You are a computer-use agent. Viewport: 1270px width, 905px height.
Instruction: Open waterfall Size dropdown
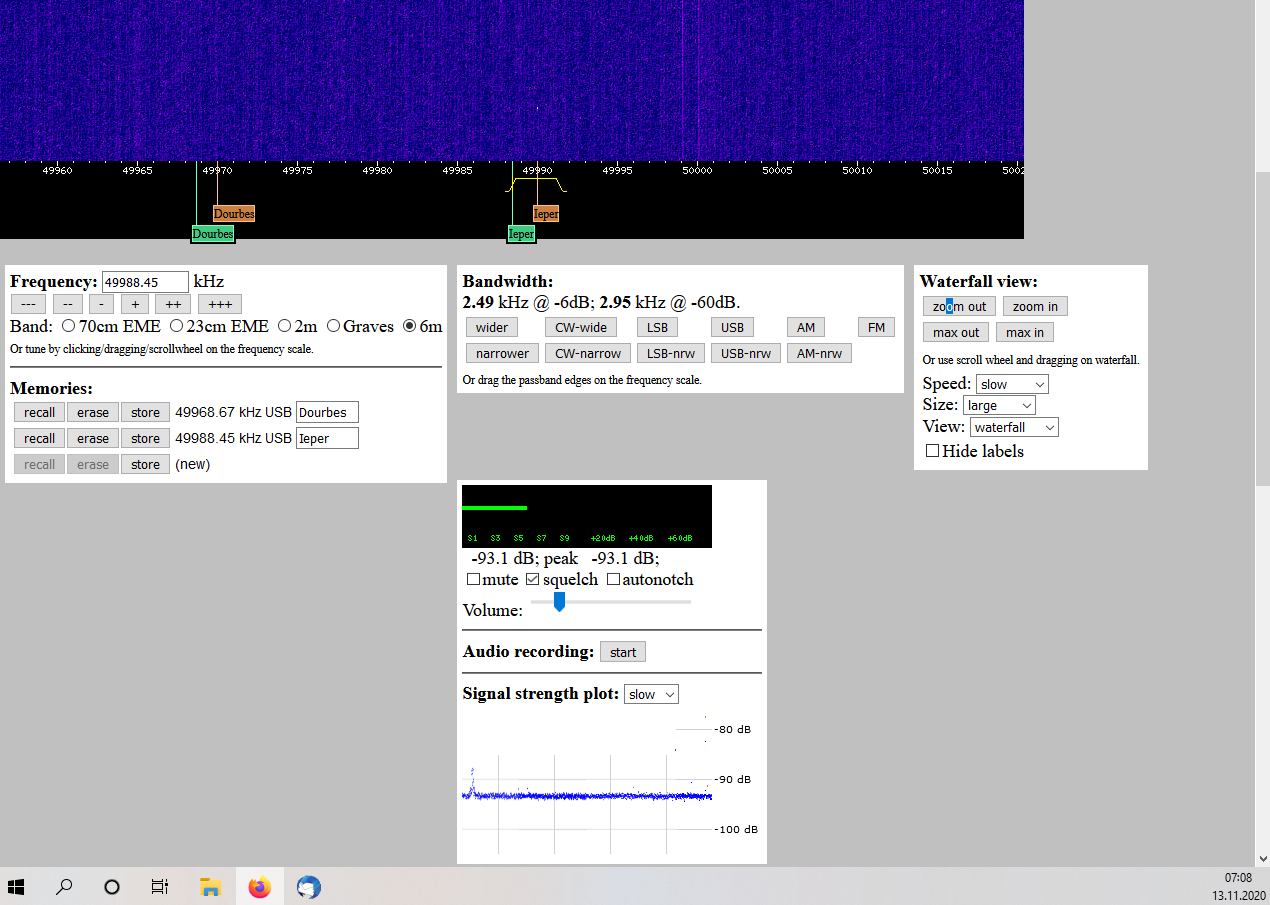999,405
